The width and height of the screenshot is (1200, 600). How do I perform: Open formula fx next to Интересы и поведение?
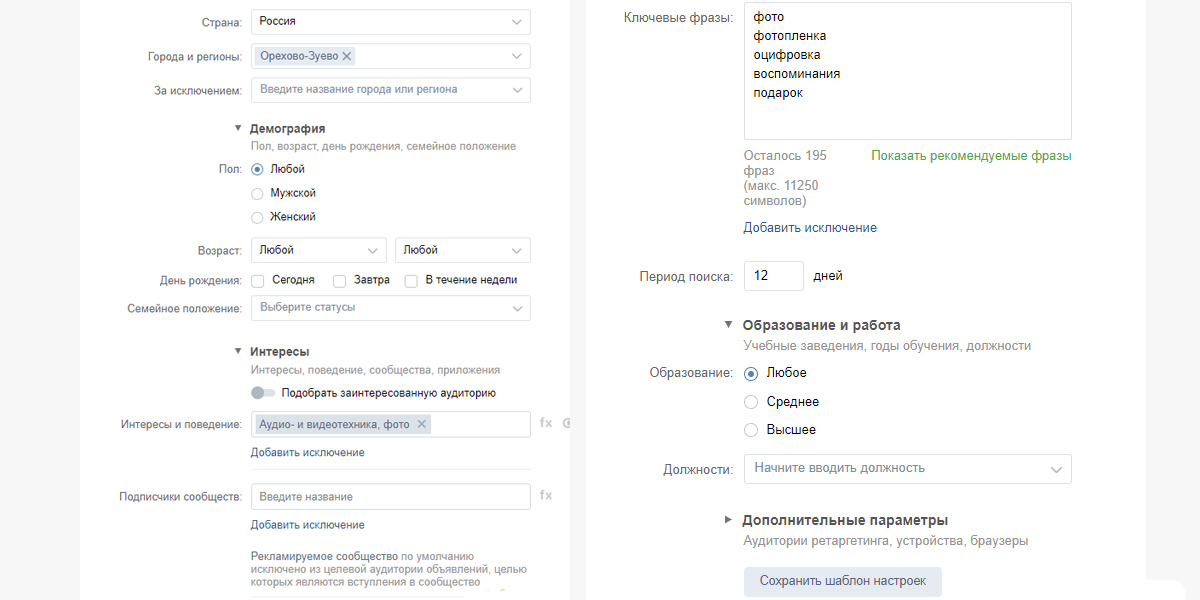(546, 423)
